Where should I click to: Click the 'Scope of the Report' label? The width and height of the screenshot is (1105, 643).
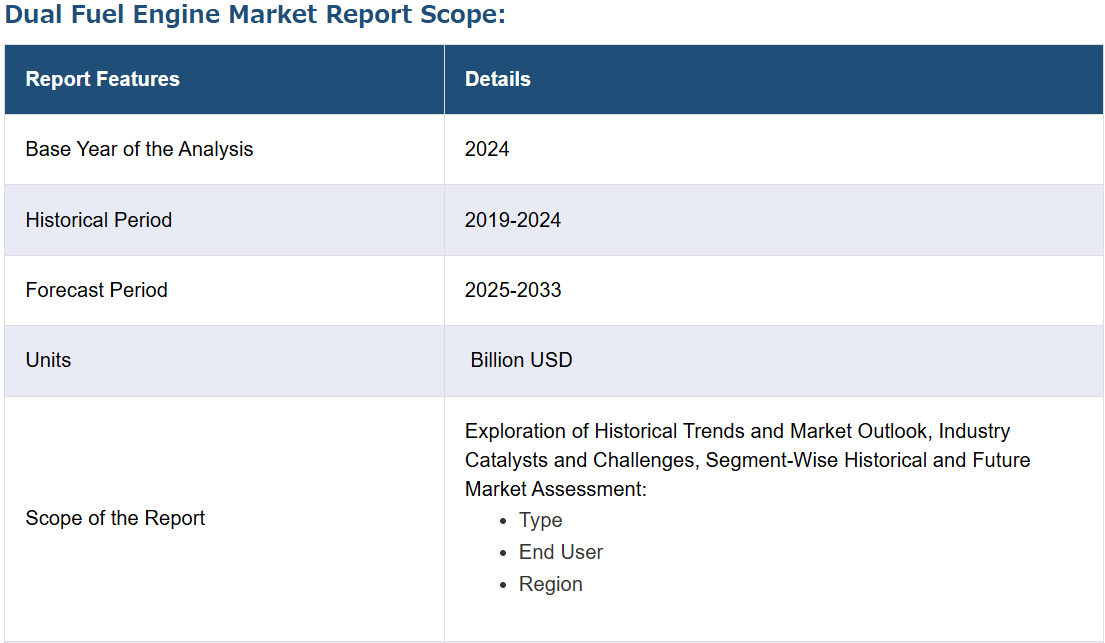point(115,518)
